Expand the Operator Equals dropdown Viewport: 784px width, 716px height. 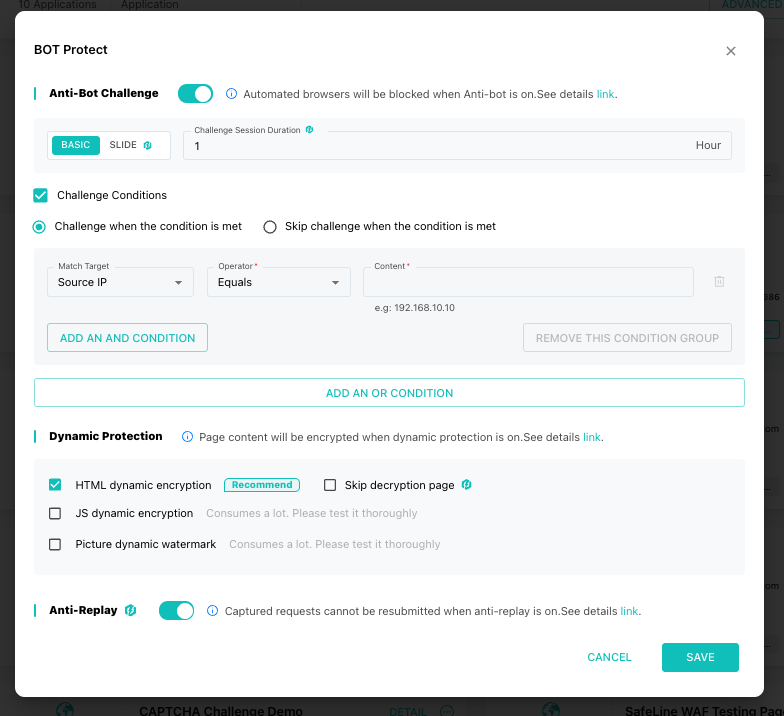point(279,282)
